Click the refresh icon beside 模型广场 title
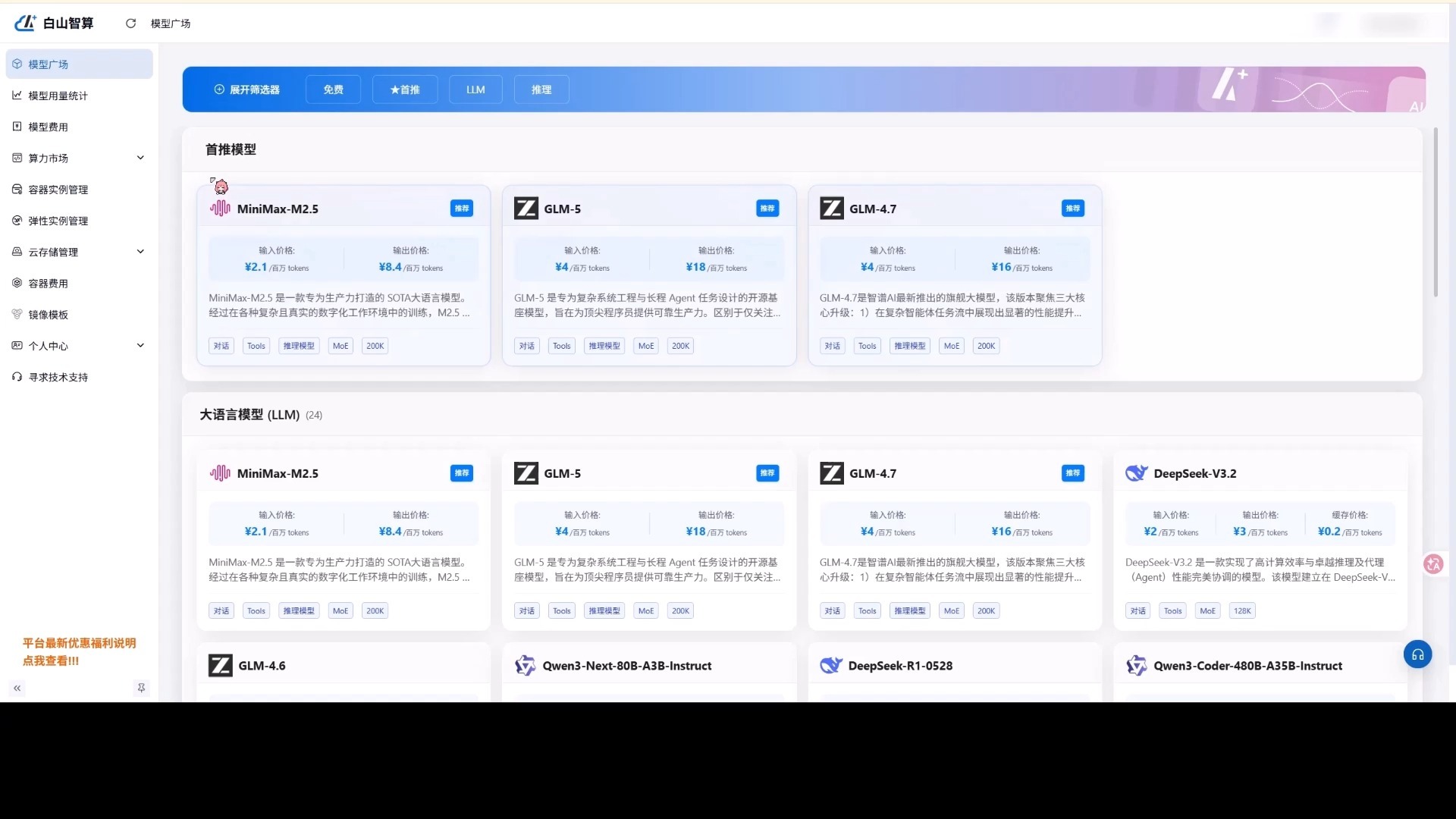This screenshot has width=1456, height=819. pyautogui.click(x=130, y=24)
